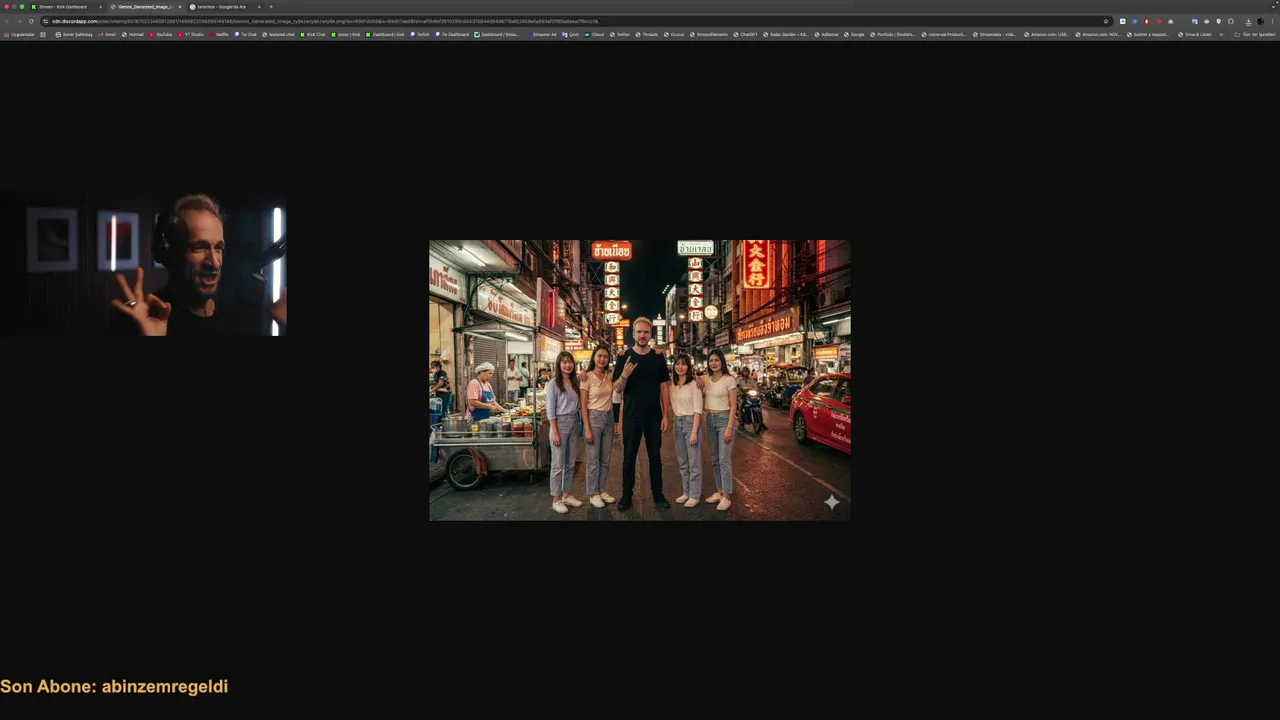Open the Portfolio Shutterstock bookmark
Screen dimensions: 1280x720
892,34
